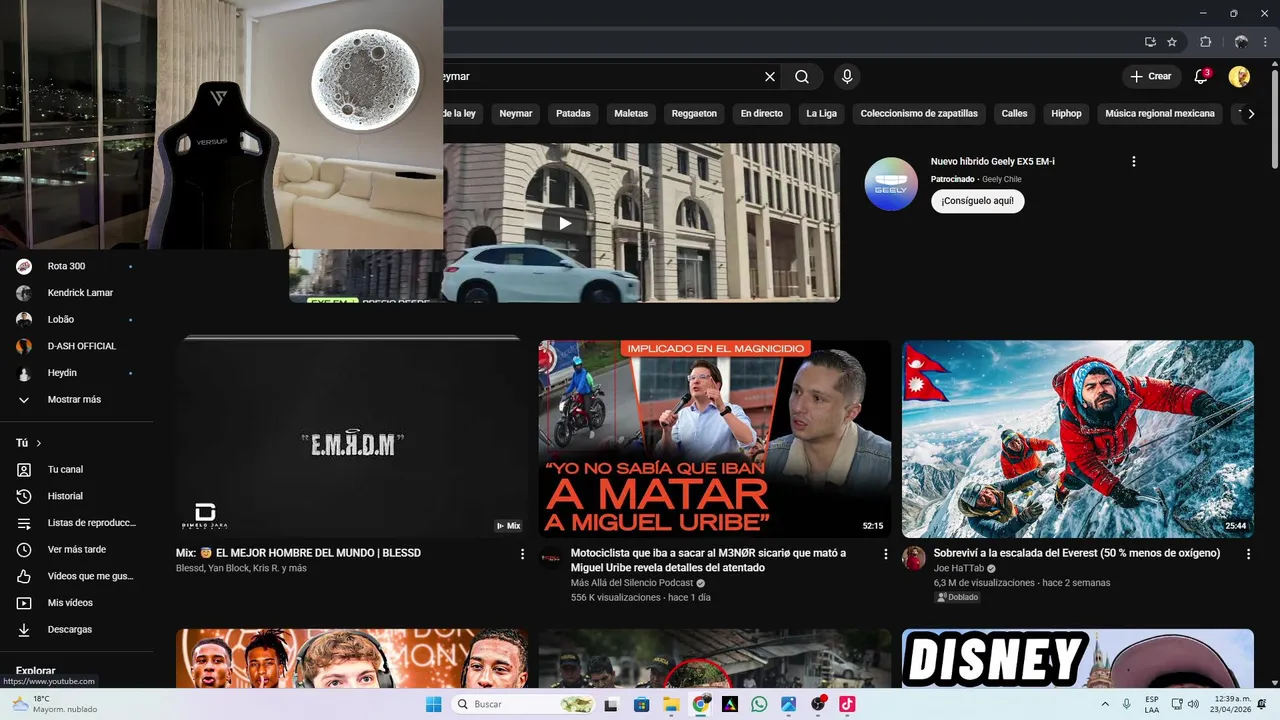This screenshot has height=720, width=1280.
Task: Bookmark this page with the star icon
Action: tap(1172, 42)
